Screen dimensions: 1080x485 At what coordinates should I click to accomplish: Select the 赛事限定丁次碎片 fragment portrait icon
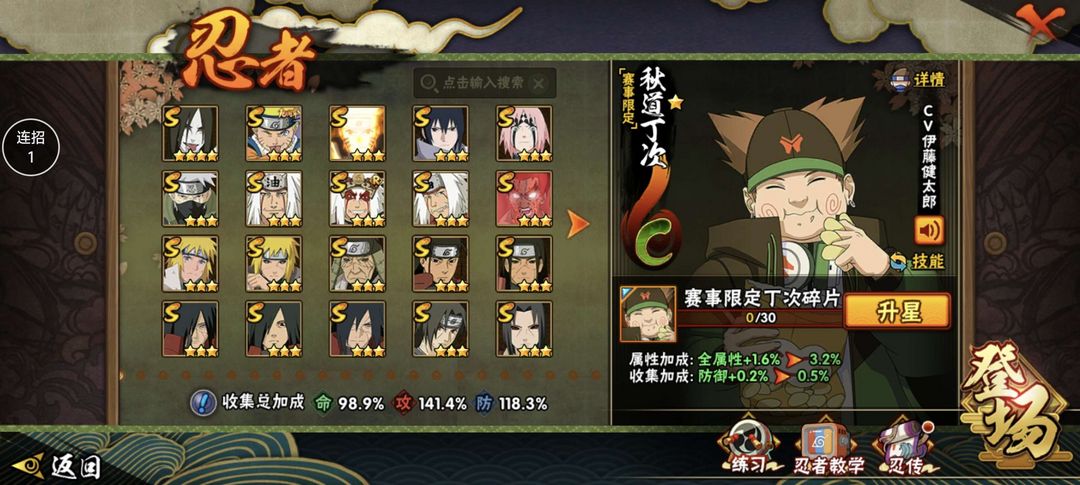tap(647, 314)
